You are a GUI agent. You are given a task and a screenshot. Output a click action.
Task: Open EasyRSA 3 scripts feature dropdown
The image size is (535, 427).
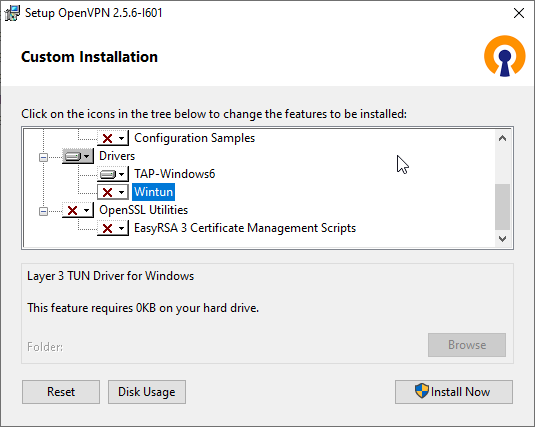pos(113,228)
